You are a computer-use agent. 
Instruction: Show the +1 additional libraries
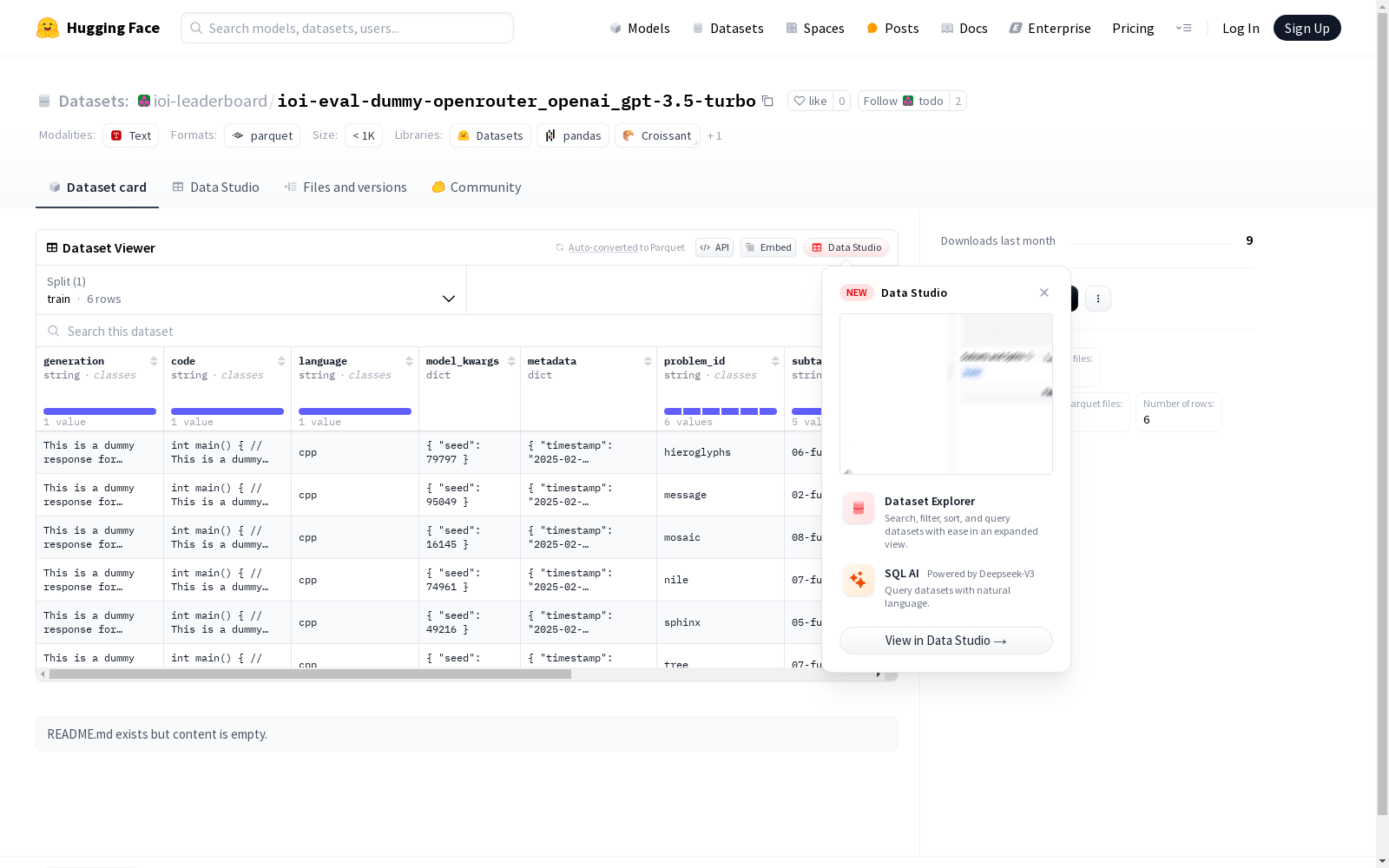pos(714,135)
